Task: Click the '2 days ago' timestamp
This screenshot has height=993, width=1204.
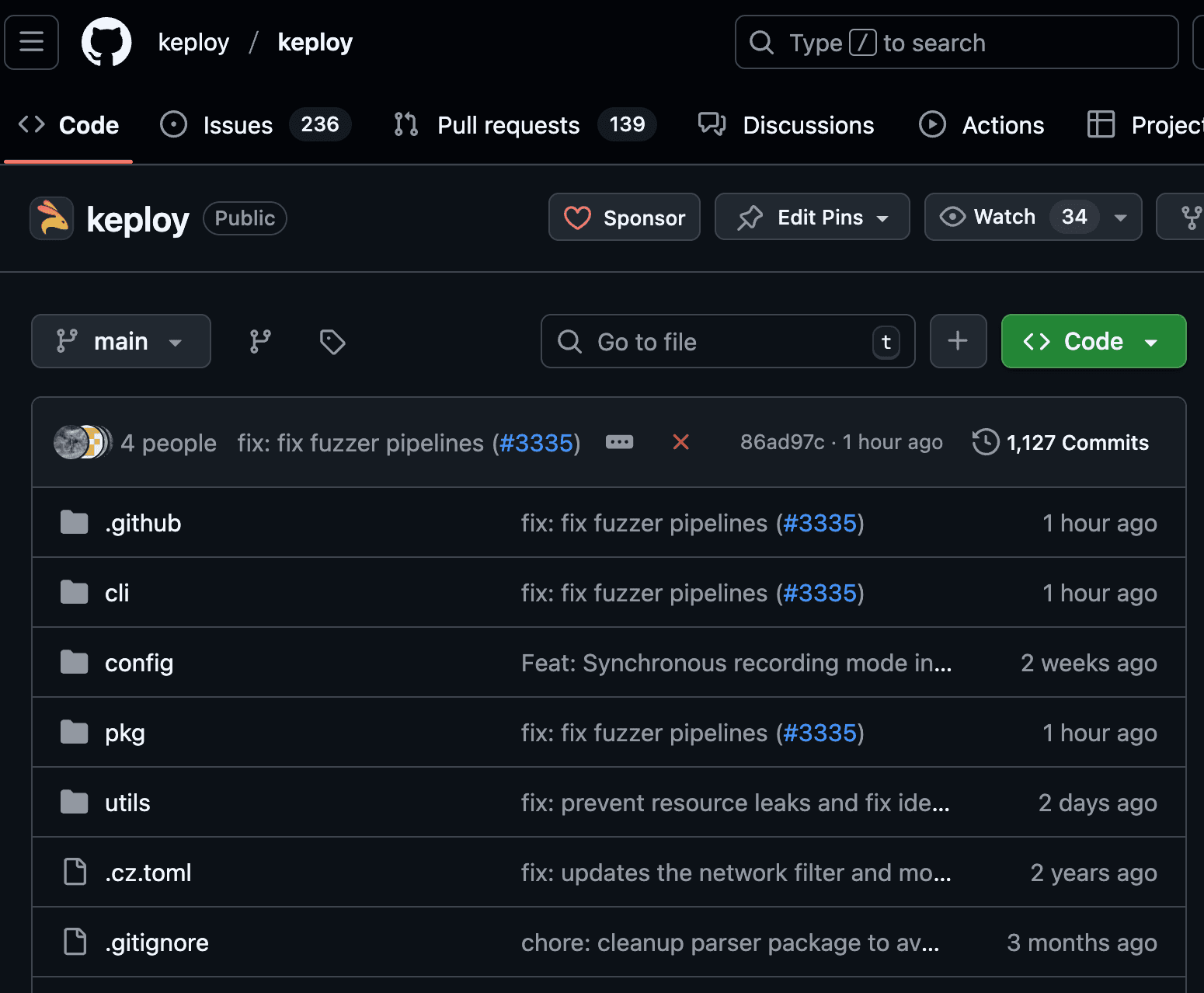Action: coord(1098,803)
